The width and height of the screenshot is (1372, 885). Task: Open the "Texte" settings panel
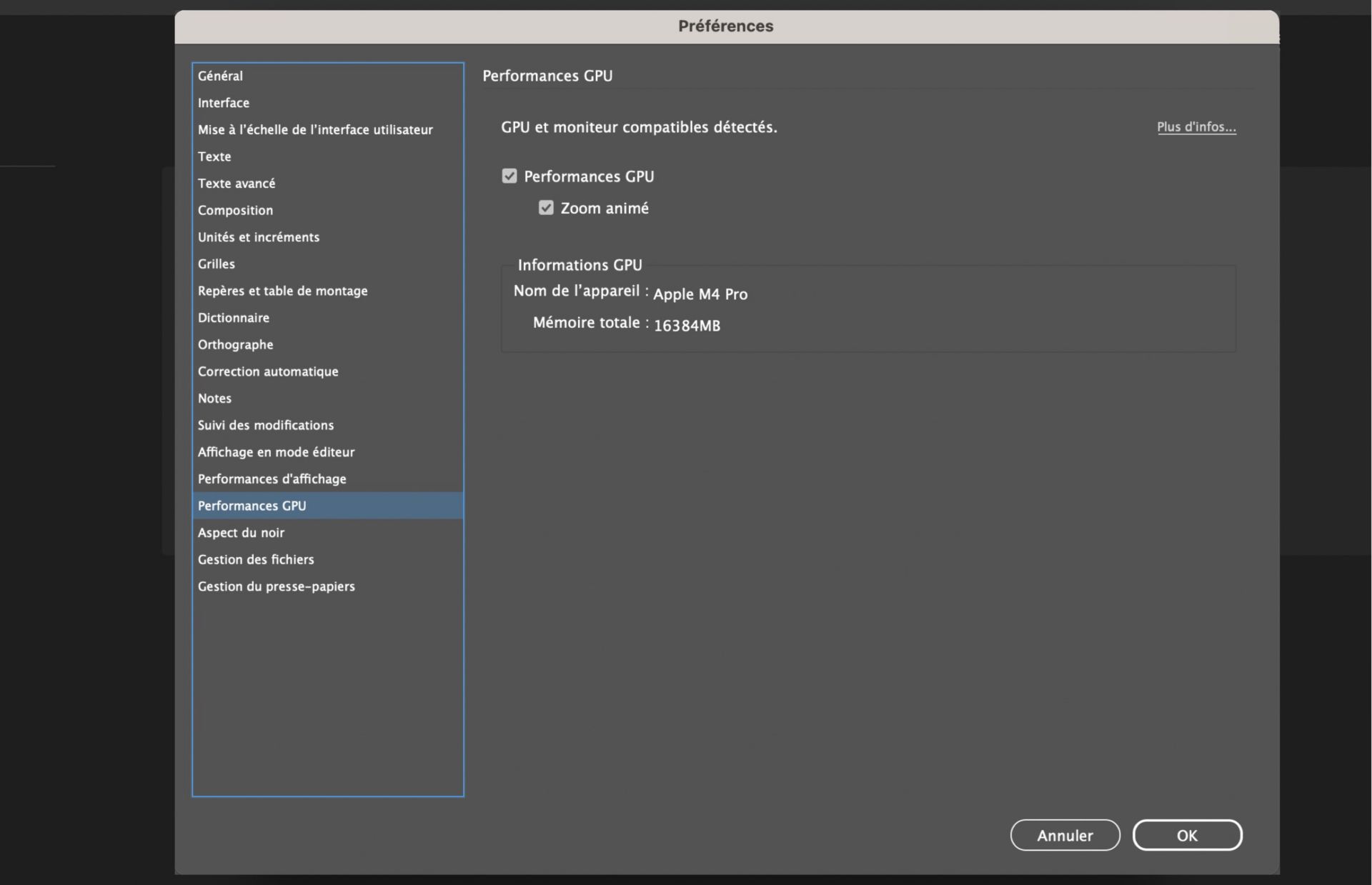pyautogui.click(x=214, y=156)
